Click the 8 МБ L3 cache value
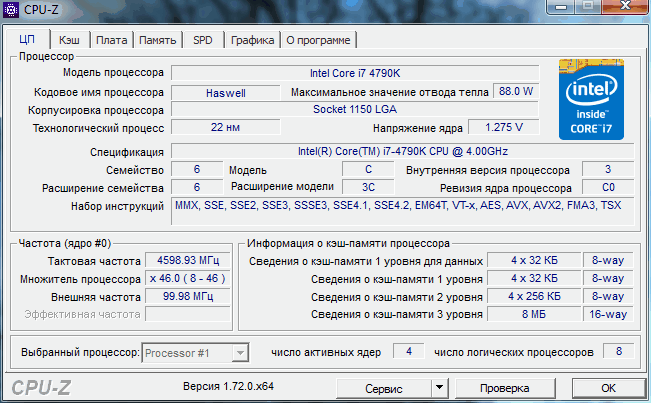Viewport: 651px width, 403px height. click(534, 314)
